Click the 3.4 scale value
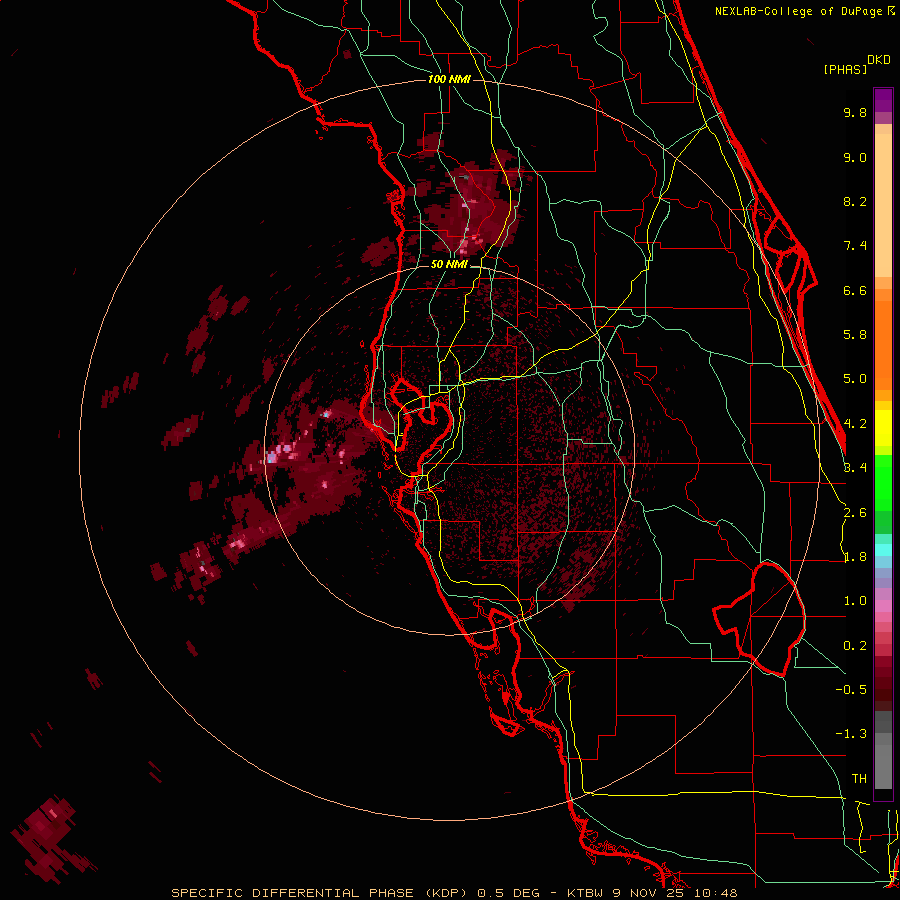The image size is (900, 900). click(855, 467)
